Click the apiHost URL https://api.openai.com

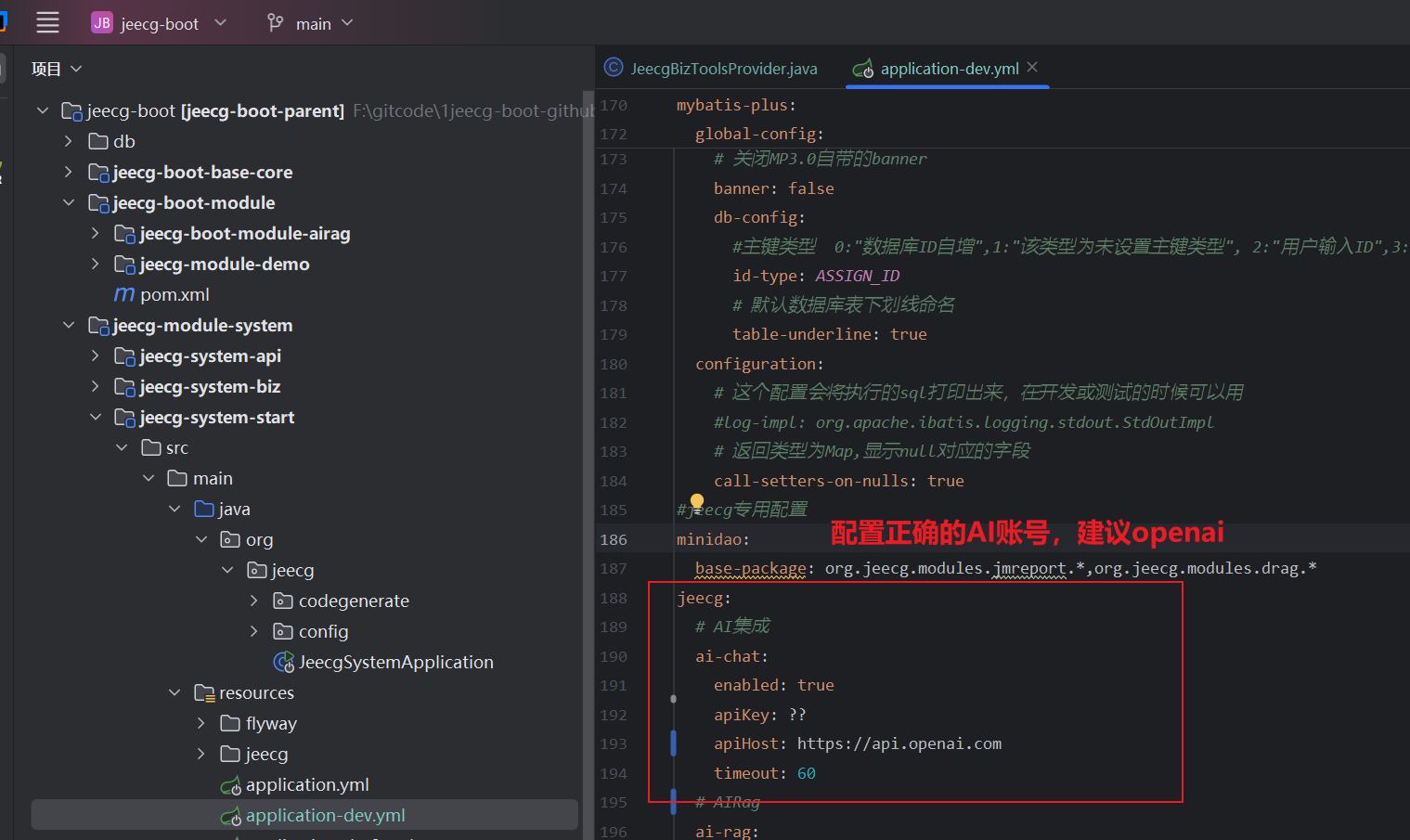point(899,743)
